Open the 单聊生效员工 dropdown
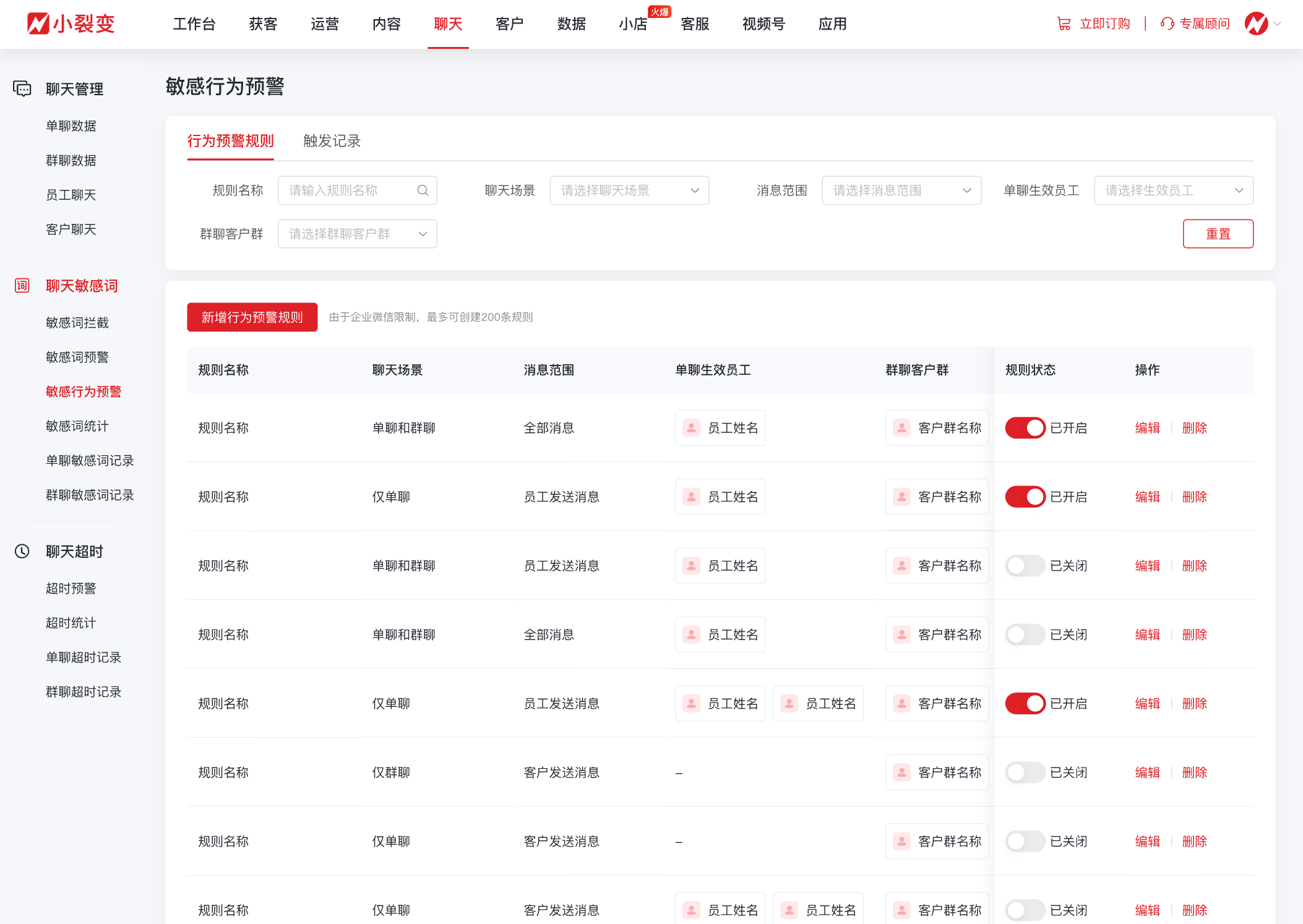 click(1174, 190)
